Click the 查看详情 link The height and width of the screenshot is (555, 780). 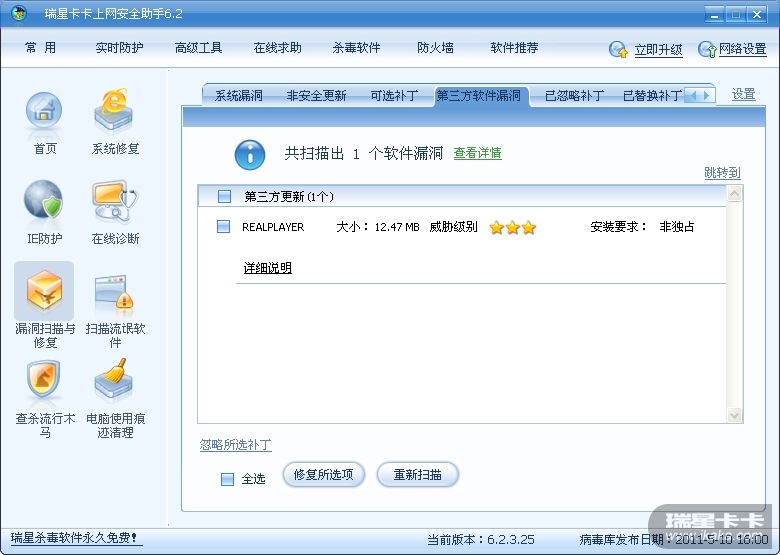(x=478, y=153)
